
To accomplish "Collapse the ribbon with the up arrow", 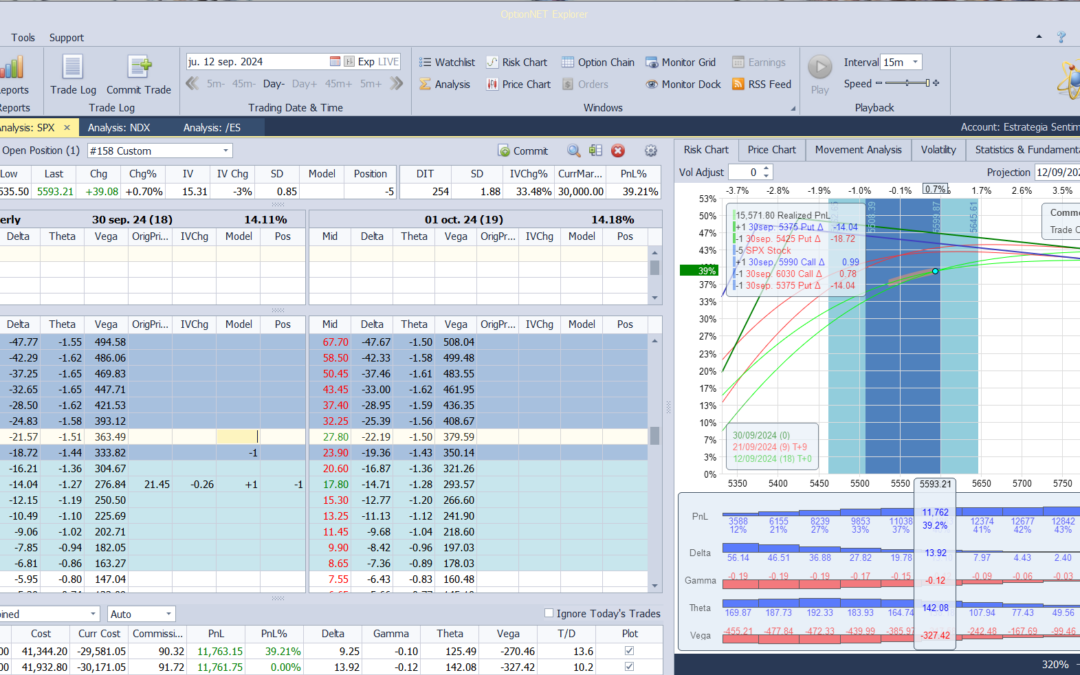I will pyautogui.click(x=1039, y=37).
